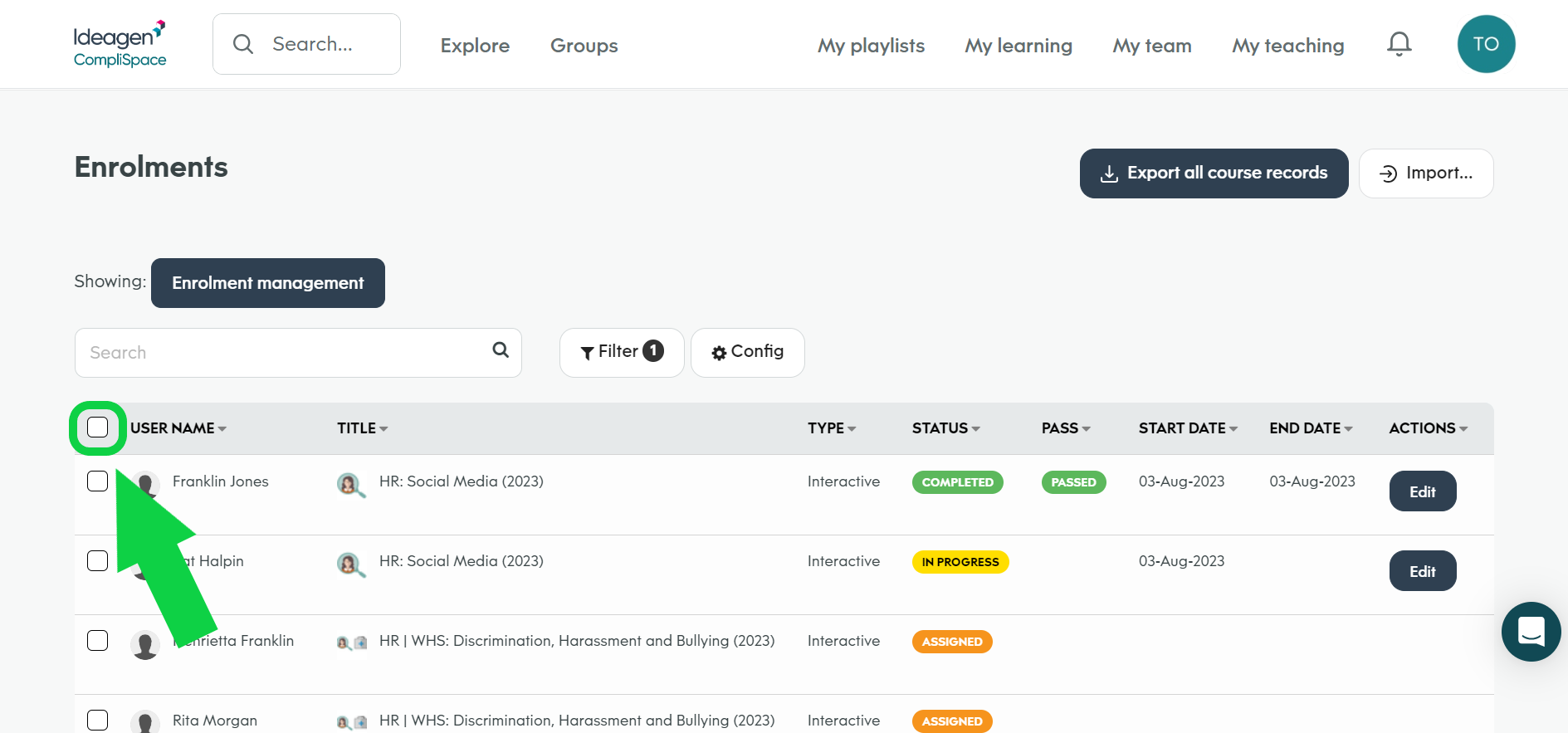Screen dimensions: 1568x733
Task: Click the course icon for Franklin Jones's HR: Social Media
Action: pyautogui.click(x=351, y=484)
